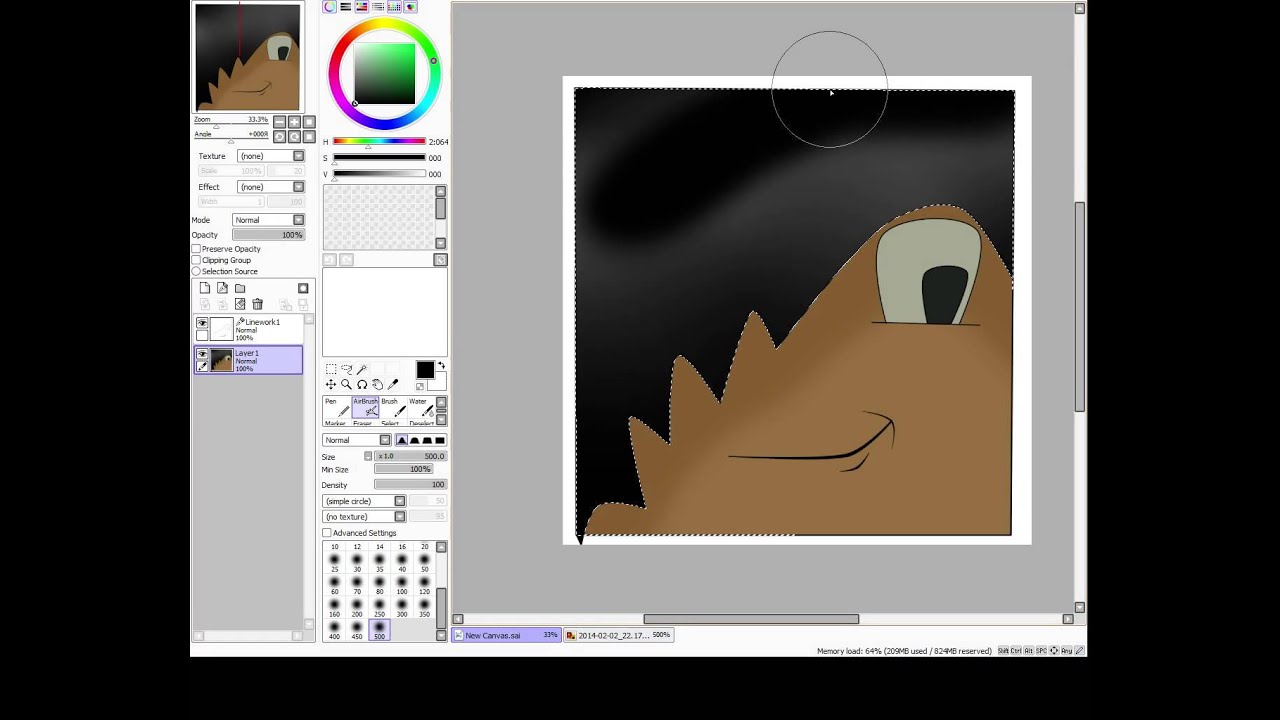1280x720 pixels.
Task: Adjust the Hue slider
Action: point(379,142)
